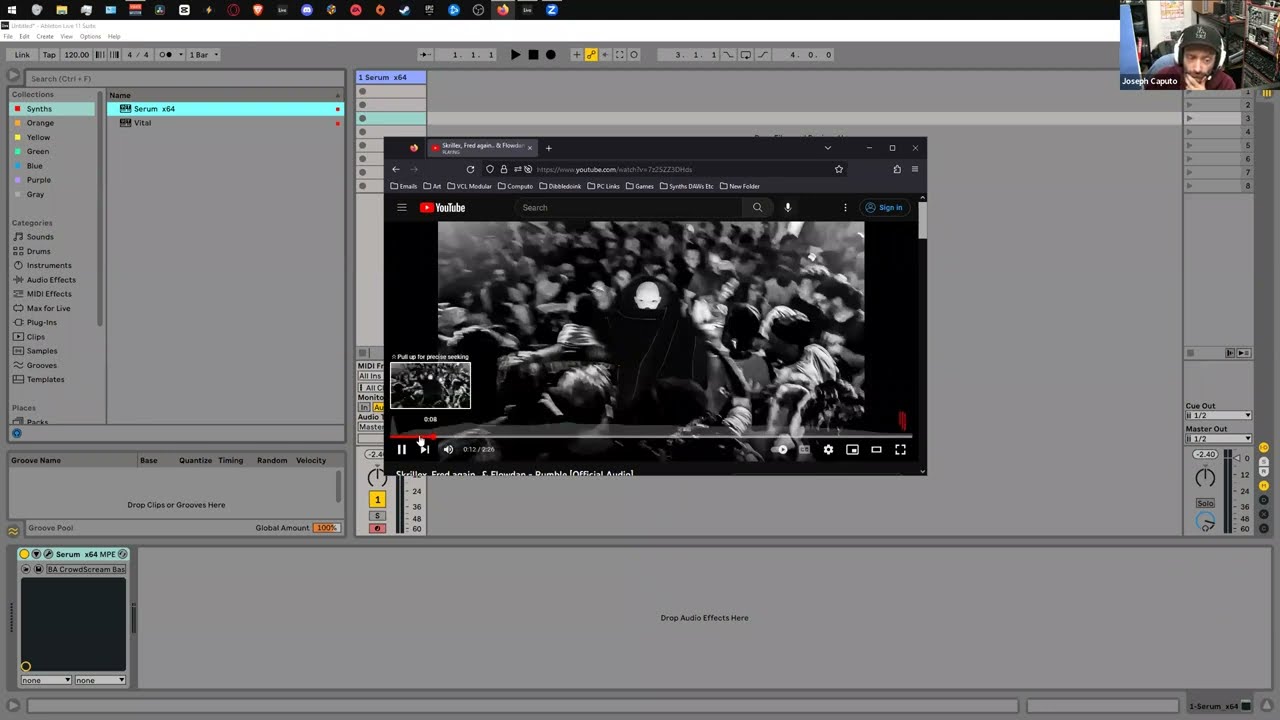Open the Instruments category
The image size is (1280, 720).
tap(54, 265)
